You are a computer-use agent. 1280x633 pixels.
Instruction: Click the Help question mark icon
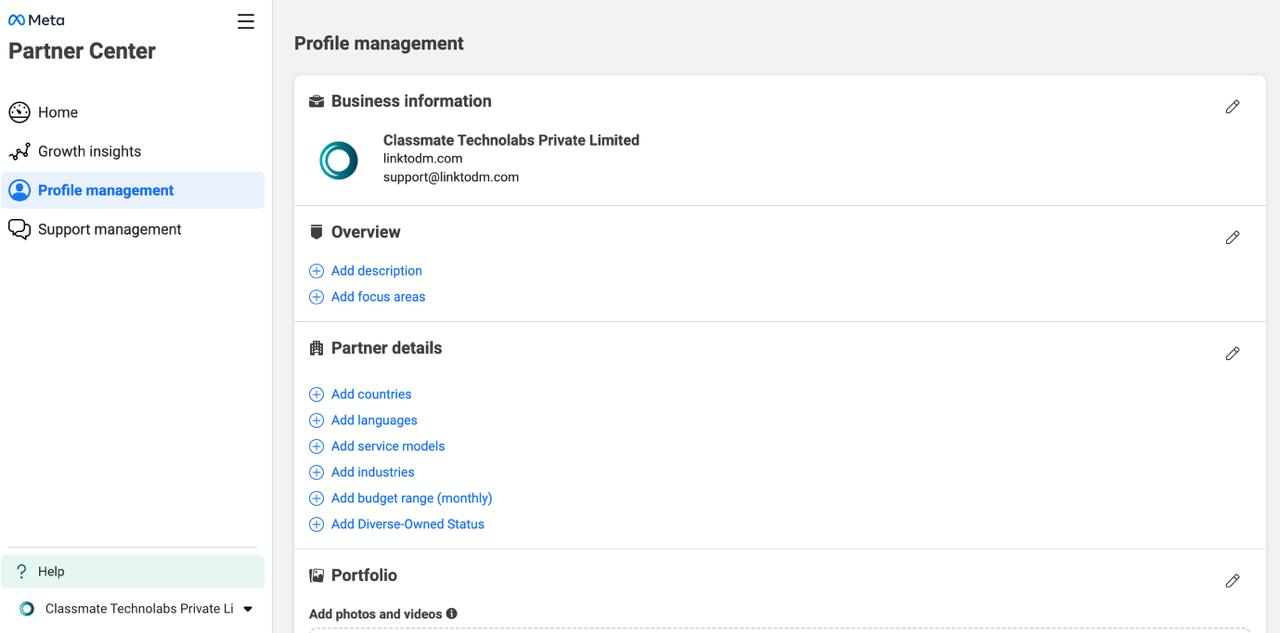tap(22, 570)
